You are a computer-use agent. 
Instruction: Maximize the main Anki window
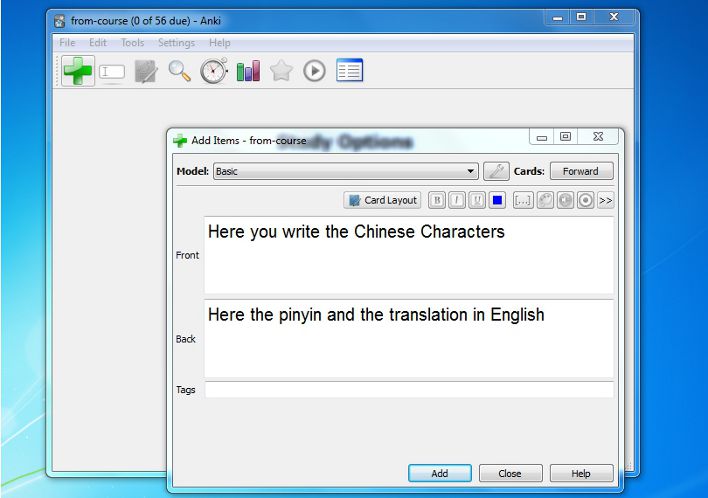coord(582,17)
